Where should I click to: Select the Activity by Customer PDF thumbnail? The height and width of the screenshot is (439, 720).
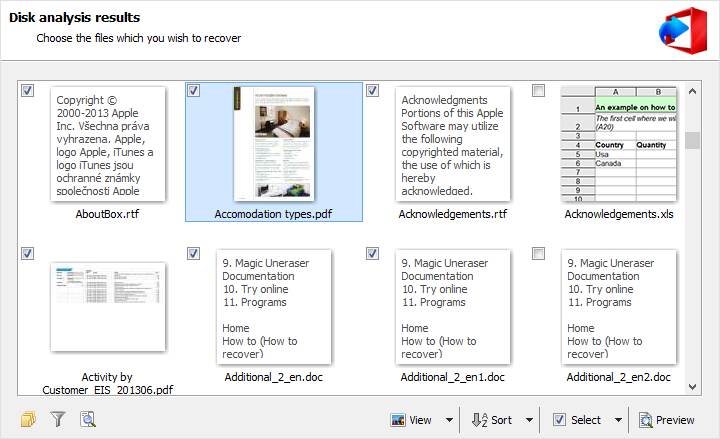(108, 307)
